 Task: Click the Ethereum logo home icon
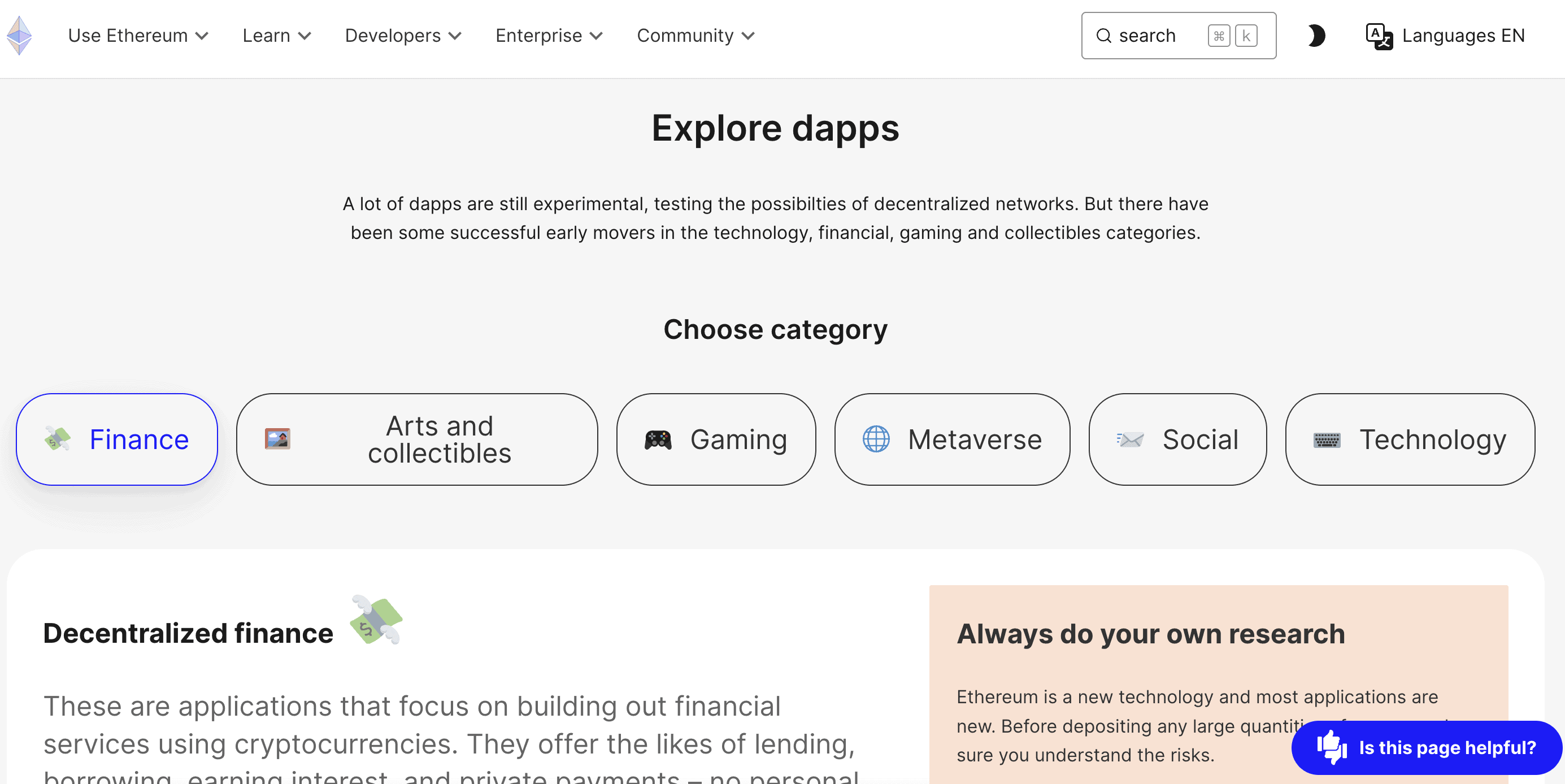point(19,35)
